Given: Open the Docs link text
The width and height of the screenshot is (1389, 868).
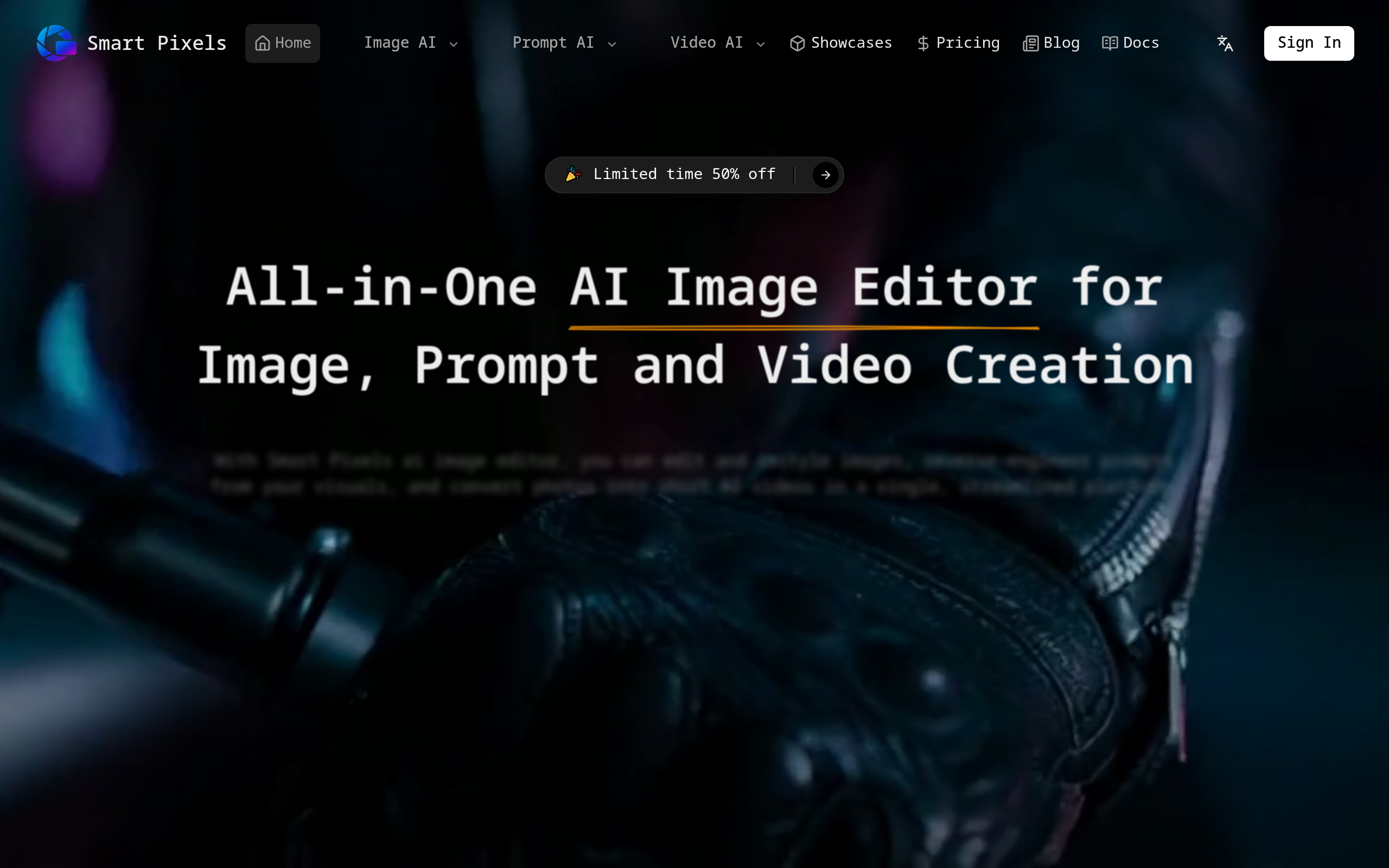Looking at the screenshot, I should [1140, 43].
